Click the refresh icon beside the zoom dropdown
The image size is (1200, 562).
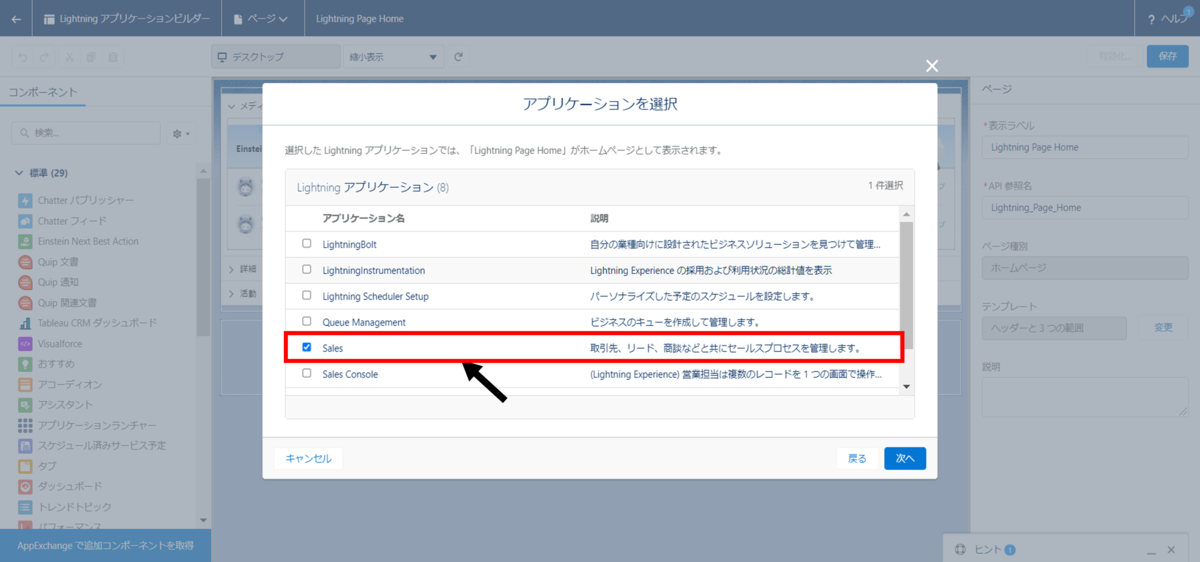pos(458,57)
